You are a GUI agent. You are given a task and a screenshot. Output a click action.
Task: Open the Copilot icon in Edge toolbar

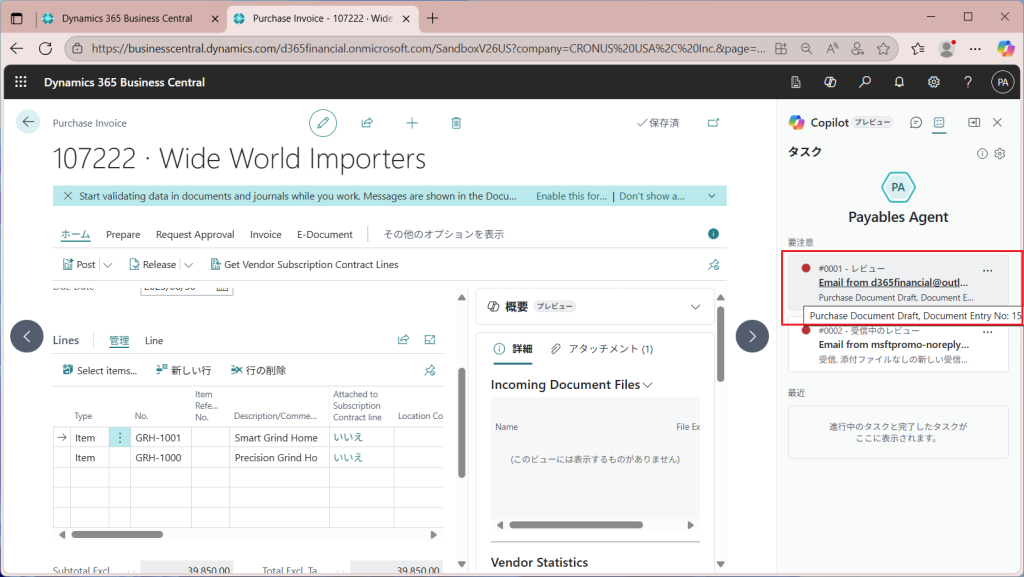[x=1006, y=48]
